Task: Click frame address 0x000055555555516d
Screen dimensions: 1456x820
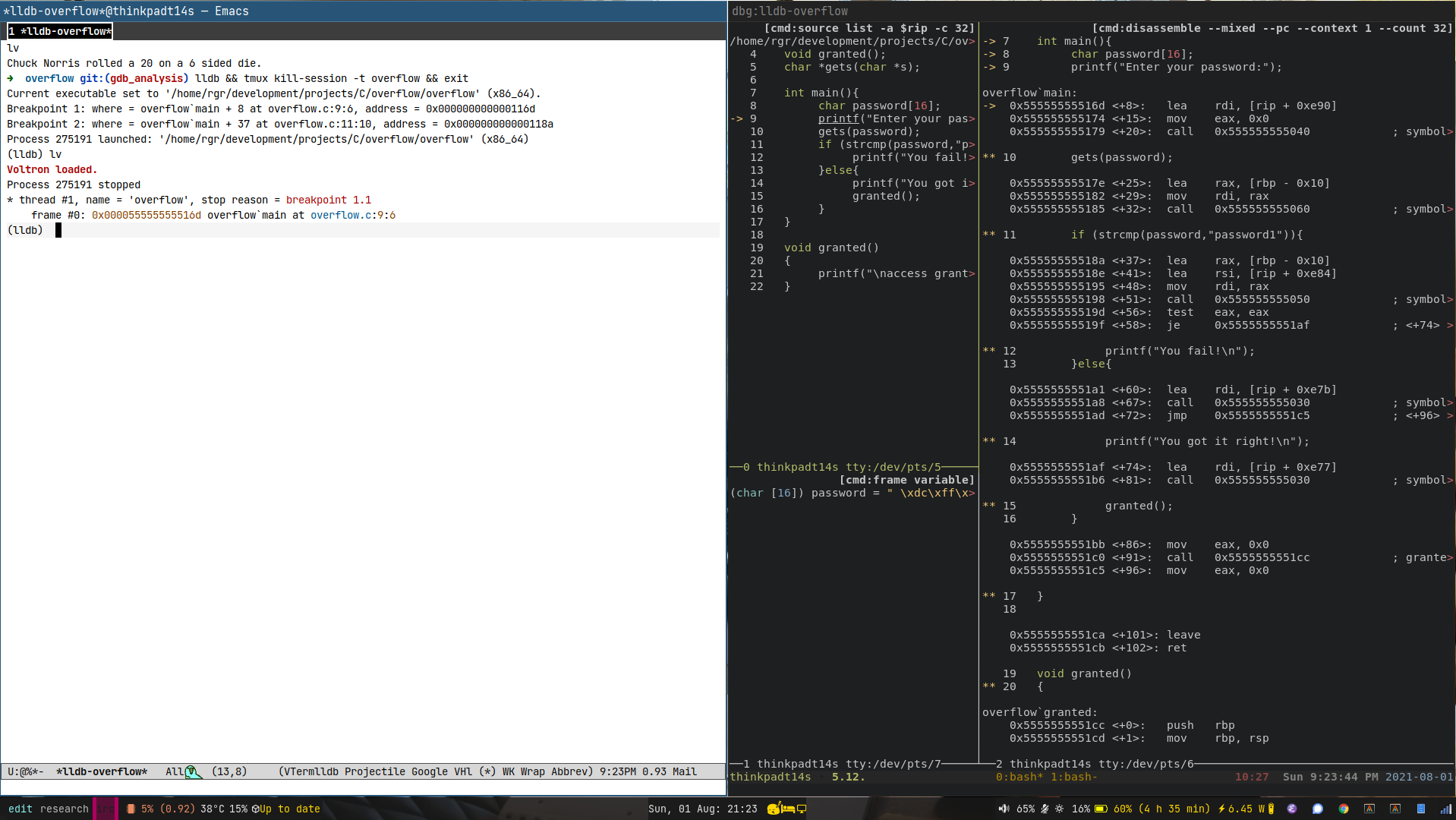Action: tap(147, 215)
